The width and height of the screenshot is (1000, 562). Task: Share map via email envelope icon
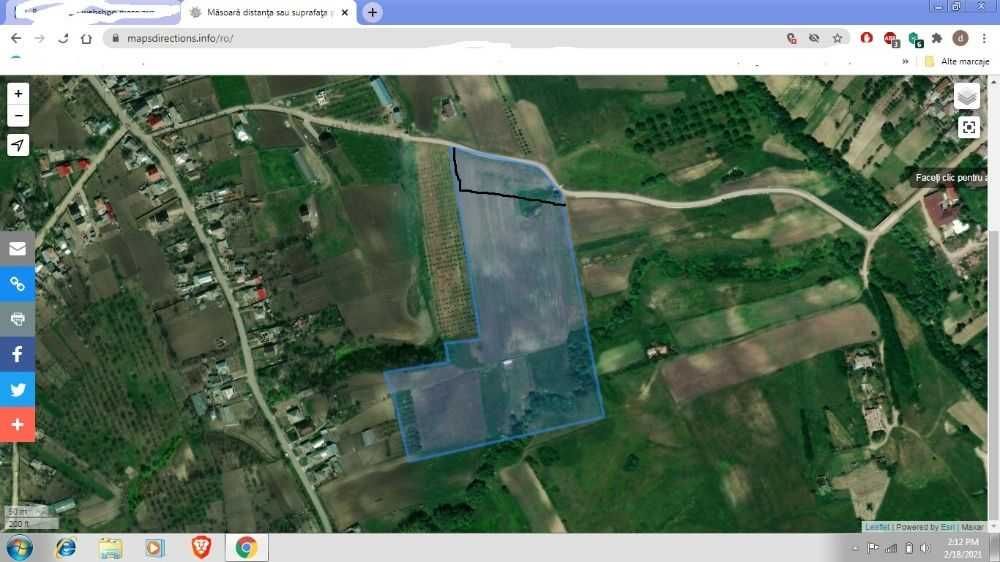click(17, 248)
